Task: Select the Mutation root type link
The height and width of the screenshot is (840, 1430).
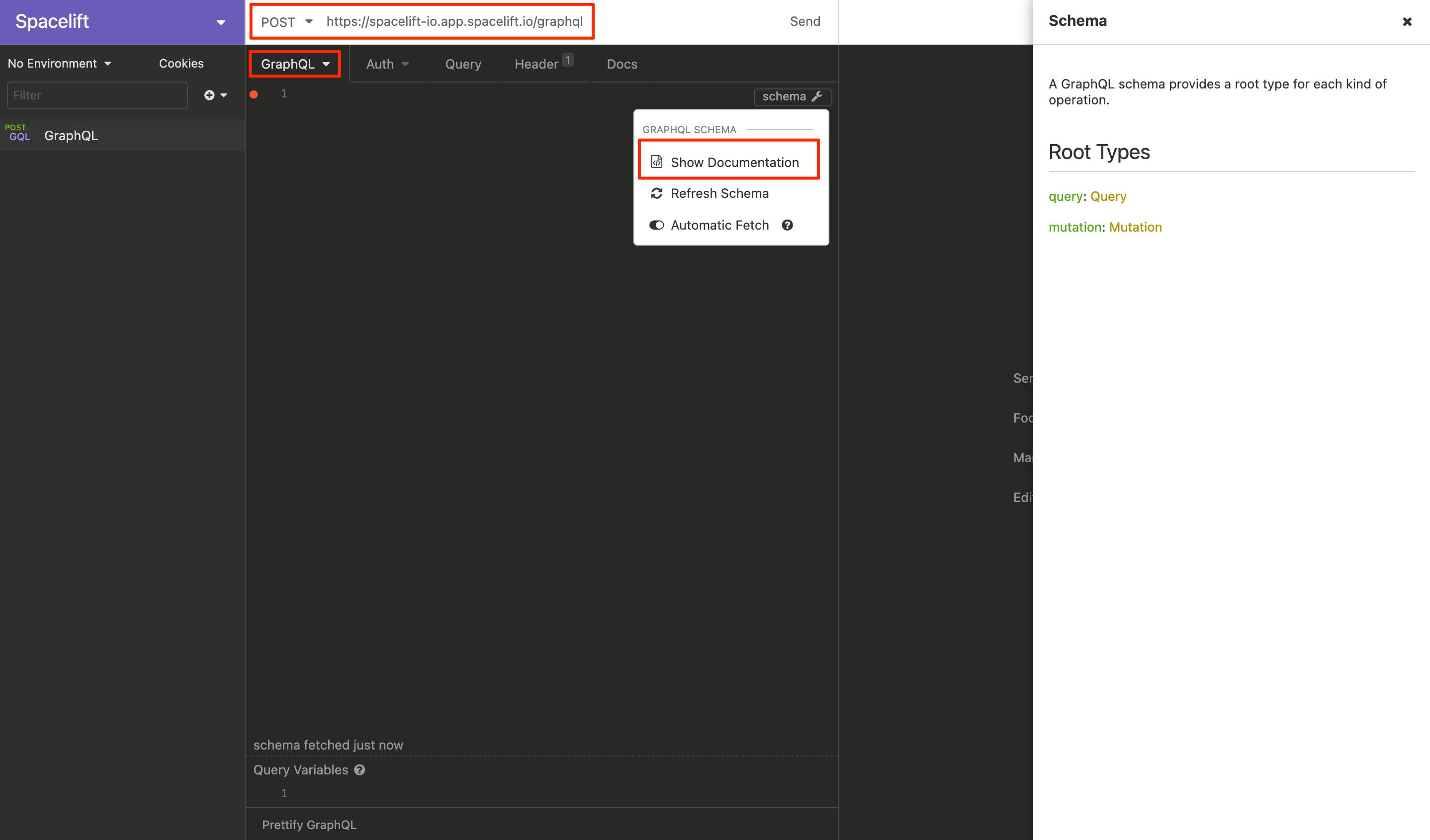Action: [1135, 227]
